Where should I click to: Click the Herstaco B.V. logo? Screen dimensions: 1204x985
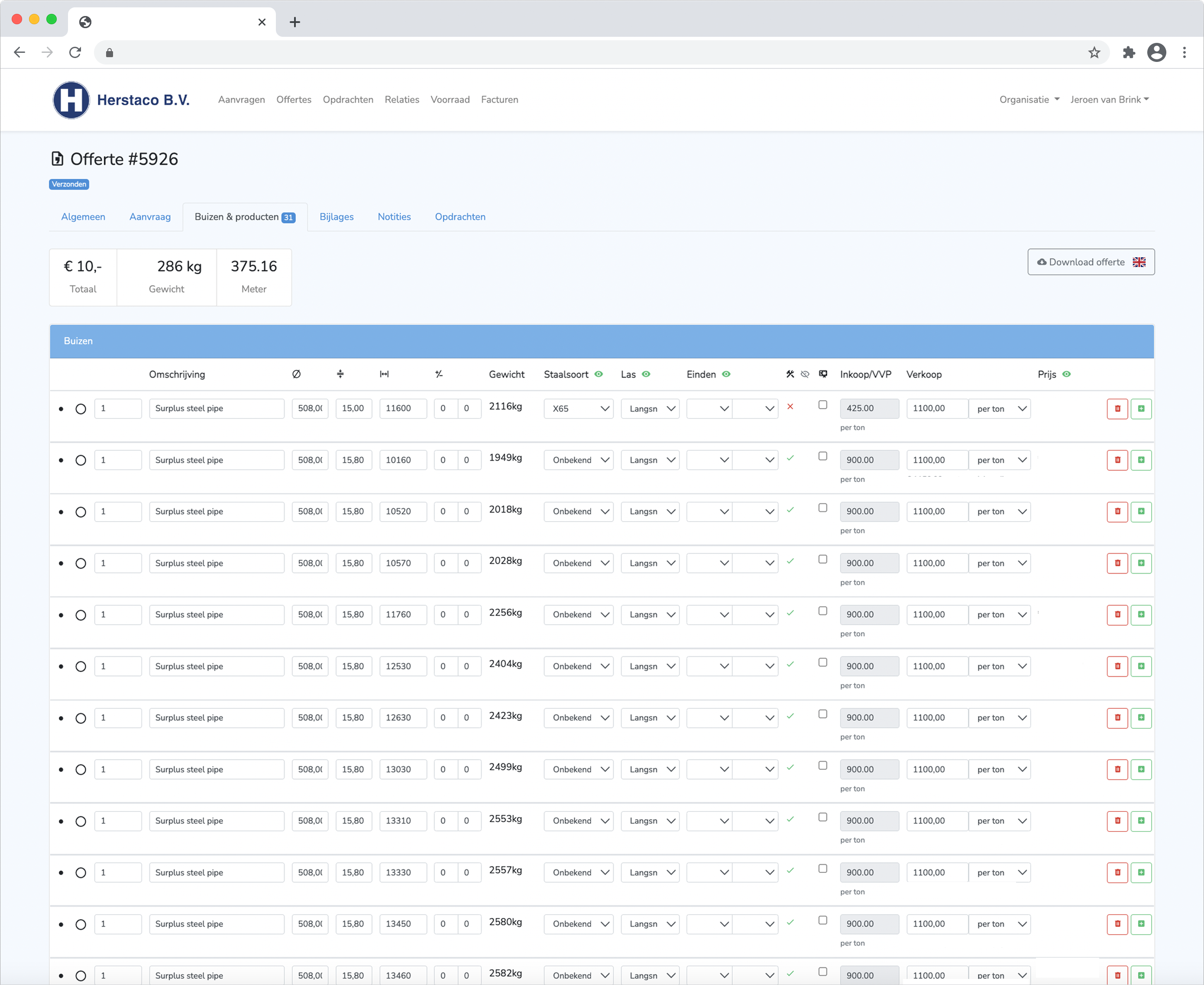click(x=71, y=100)
